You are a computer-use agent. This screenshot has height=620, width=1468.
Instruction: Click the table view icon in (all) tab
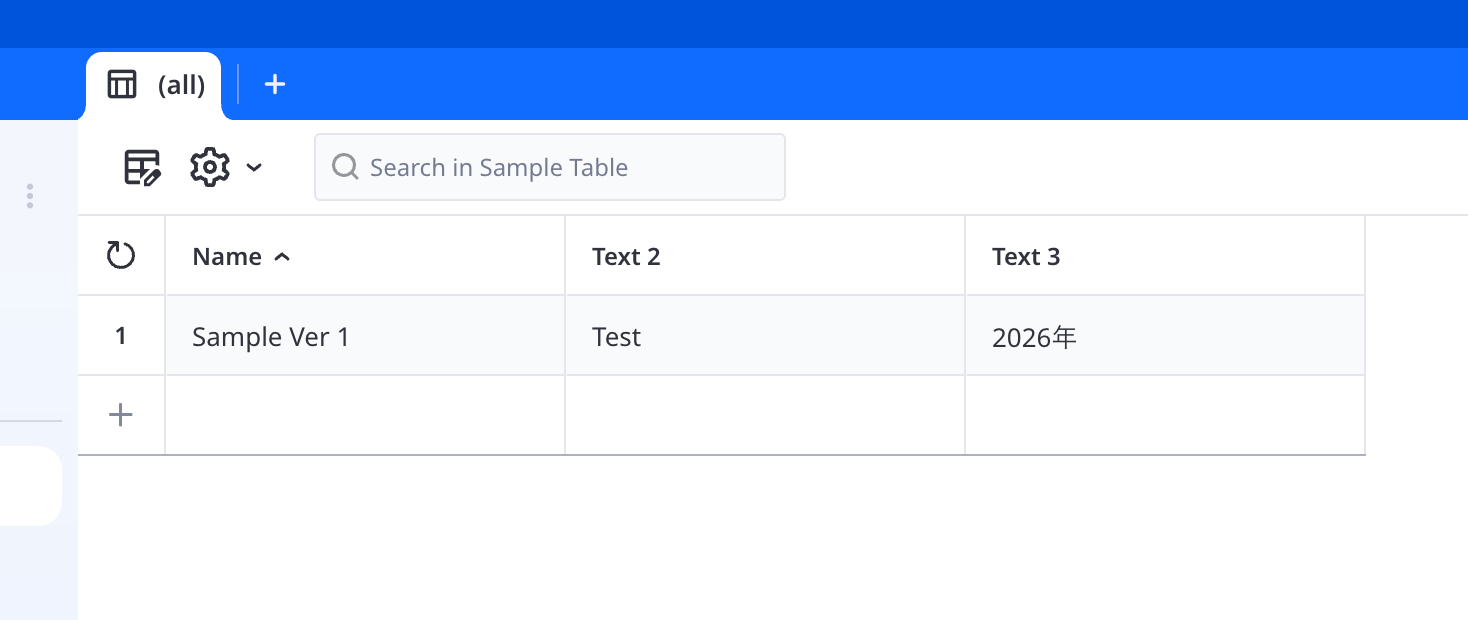(122, 85)
